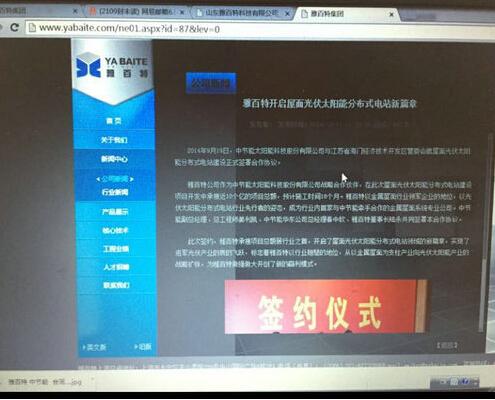This screenshot has width=495, height=400.
Task: Click the paragraph beginning 此次签约
Action: coord(322,252)
